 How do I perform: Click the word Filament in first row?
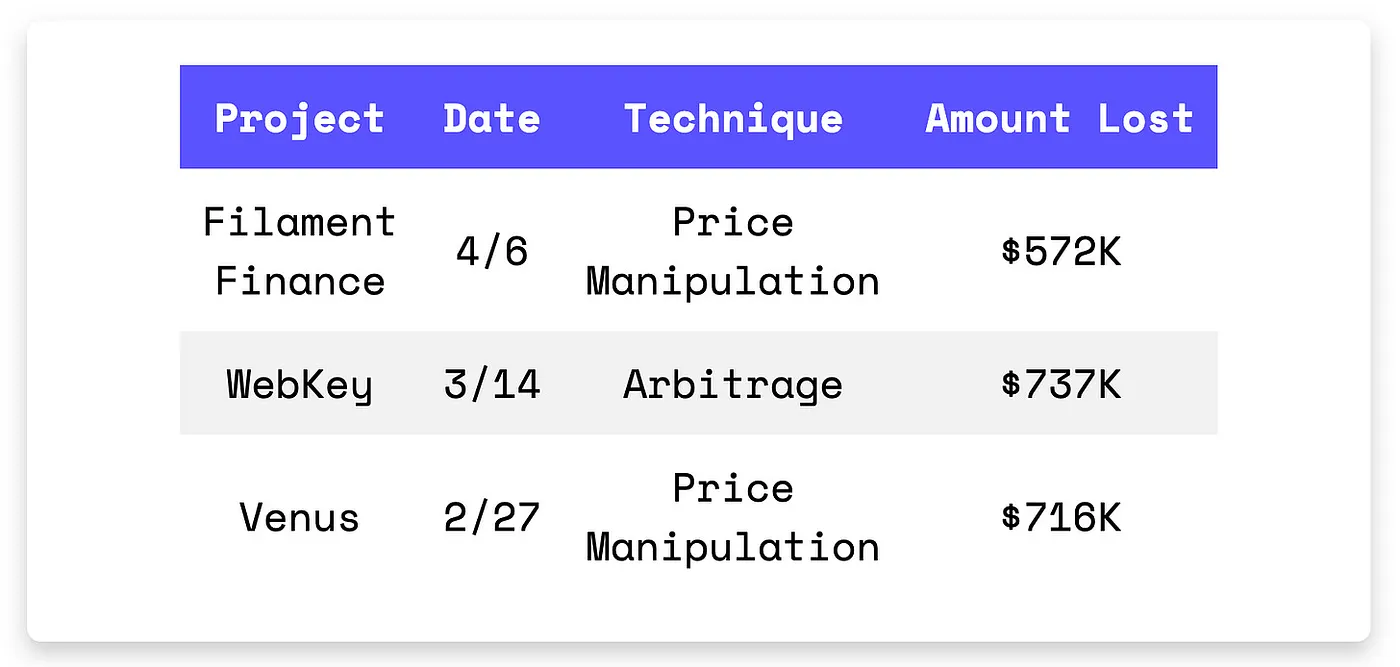[x=299, y=221]
